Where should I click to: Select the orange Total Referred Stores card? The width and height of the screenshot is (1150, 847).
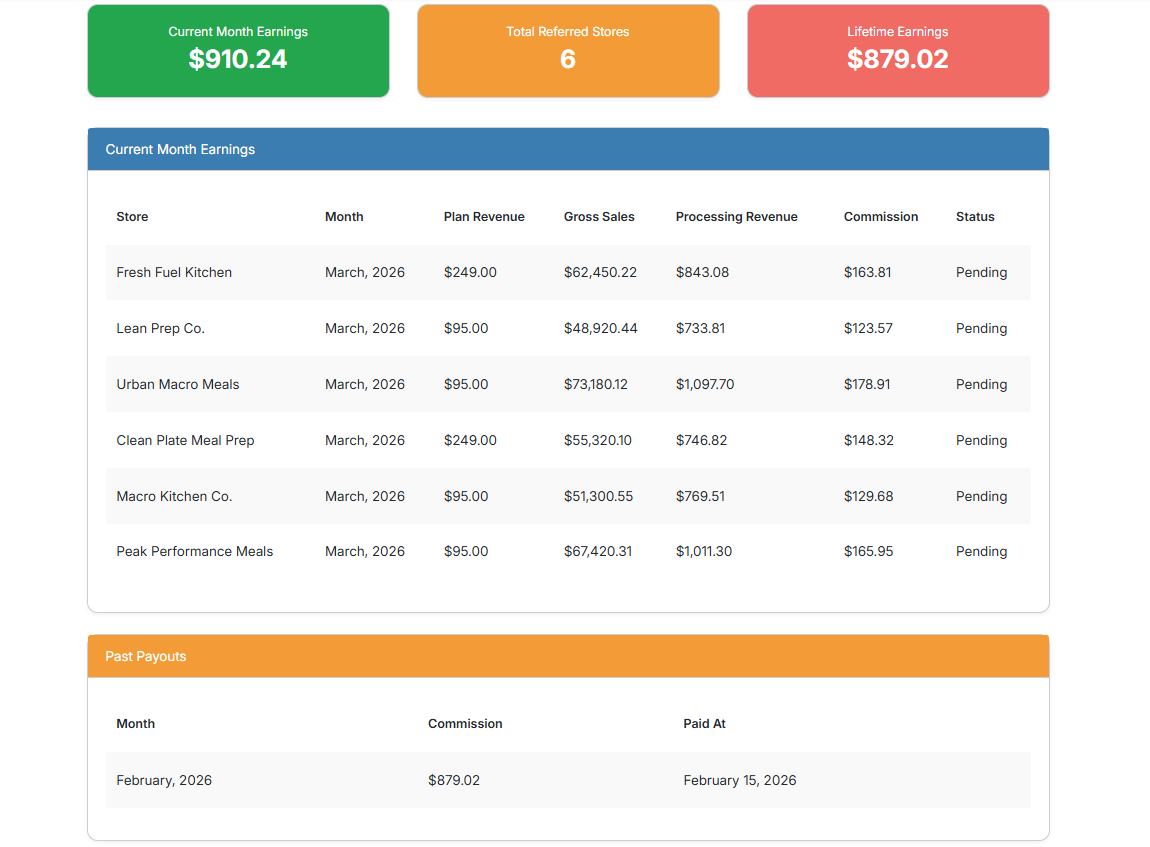pyautogui.click(x=568, y=51)
